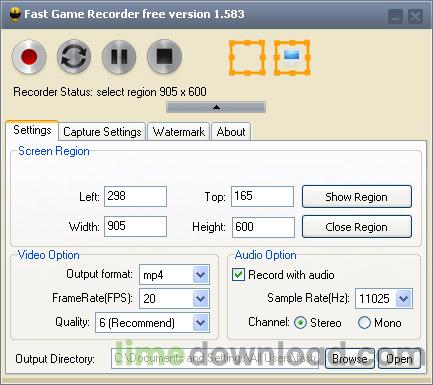The height and width of the screenshot is (385, 433).
Task: Click the Height field showing 600
Action: [x=263, y=227]
